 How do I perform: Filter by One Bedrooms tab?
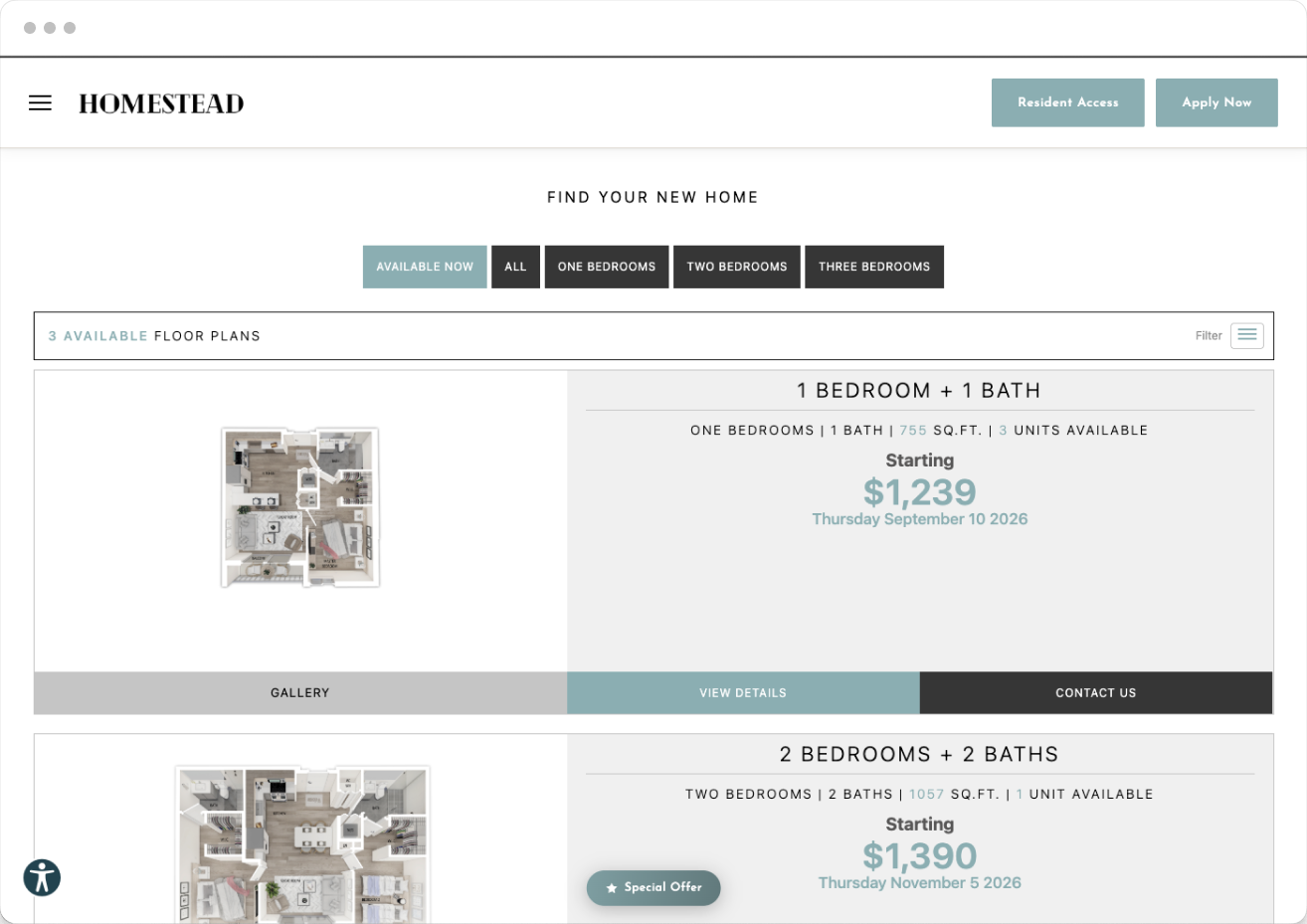(x=607, y=267)
